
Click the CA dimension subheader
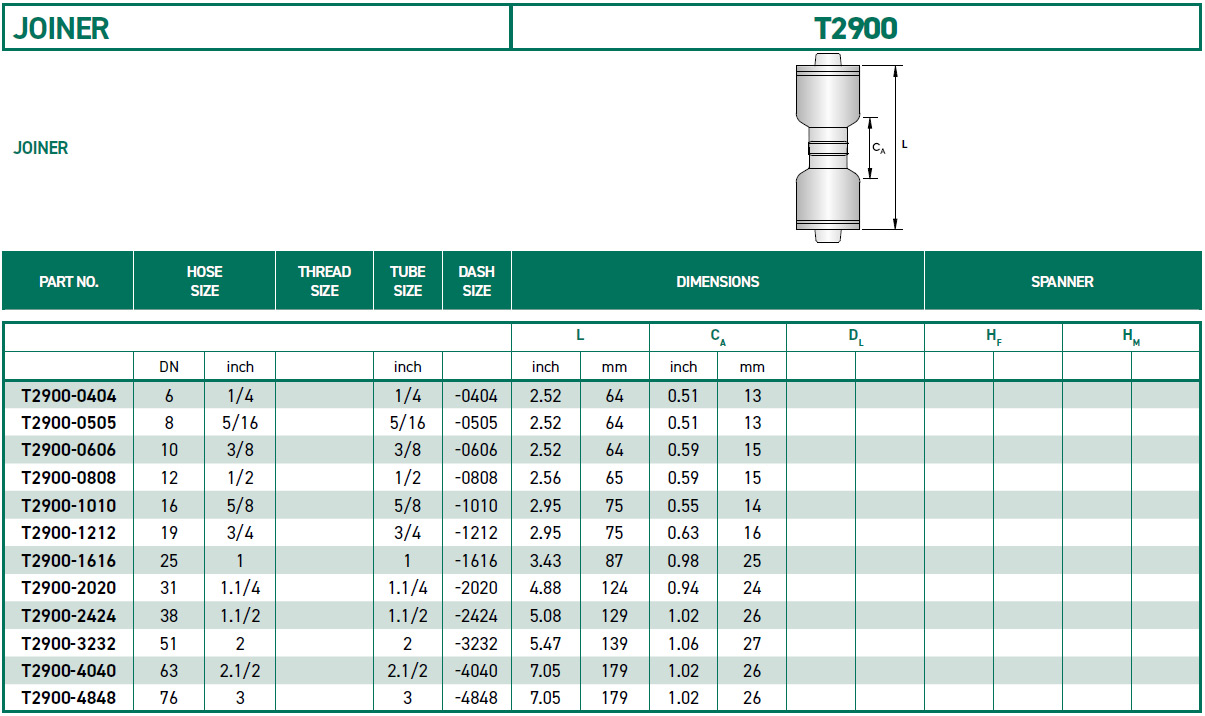point(718,338)
